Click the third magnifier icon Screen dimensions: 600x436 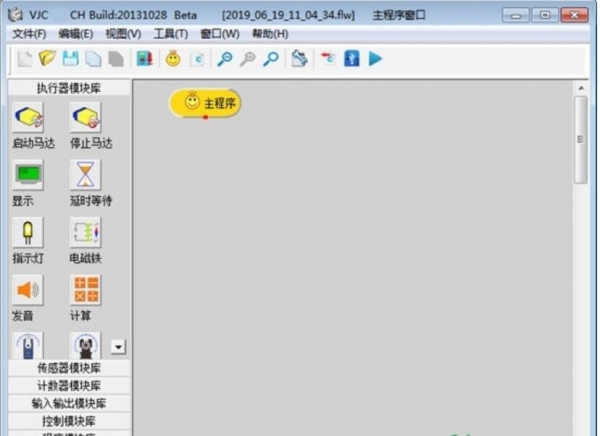pyautogui.click(x=271, y=59)
